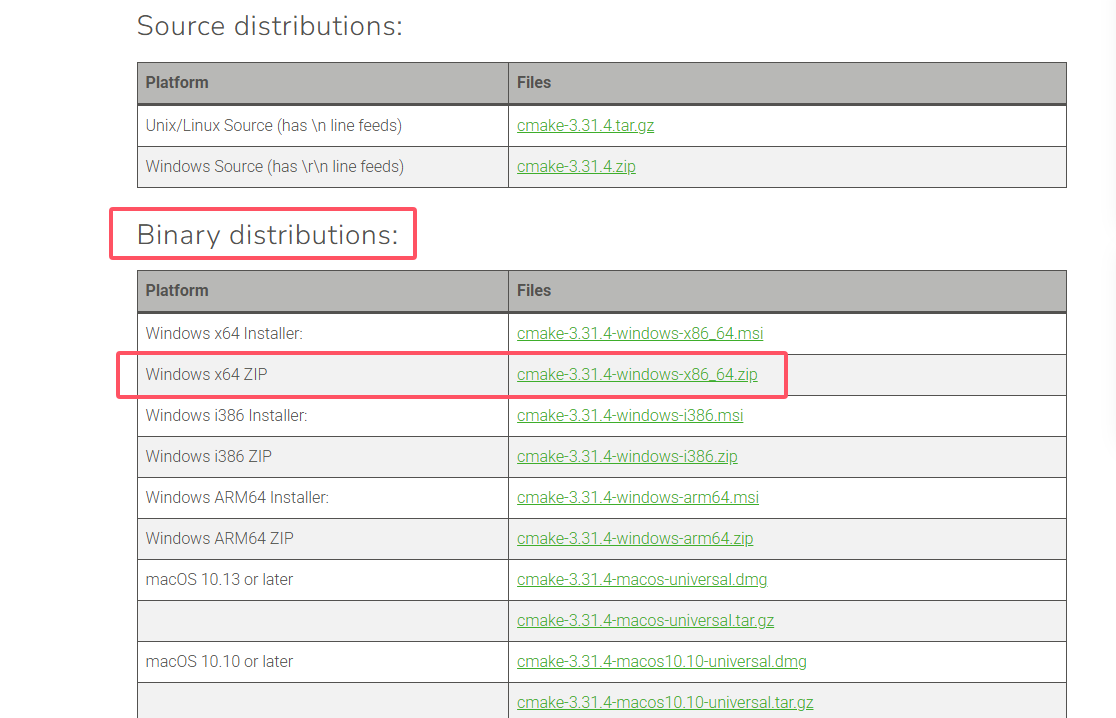The height and width of the screenshot is (718, 1116).
Task: Click 'Files' header in Binary distributions table
Action: tap(787, 290)
